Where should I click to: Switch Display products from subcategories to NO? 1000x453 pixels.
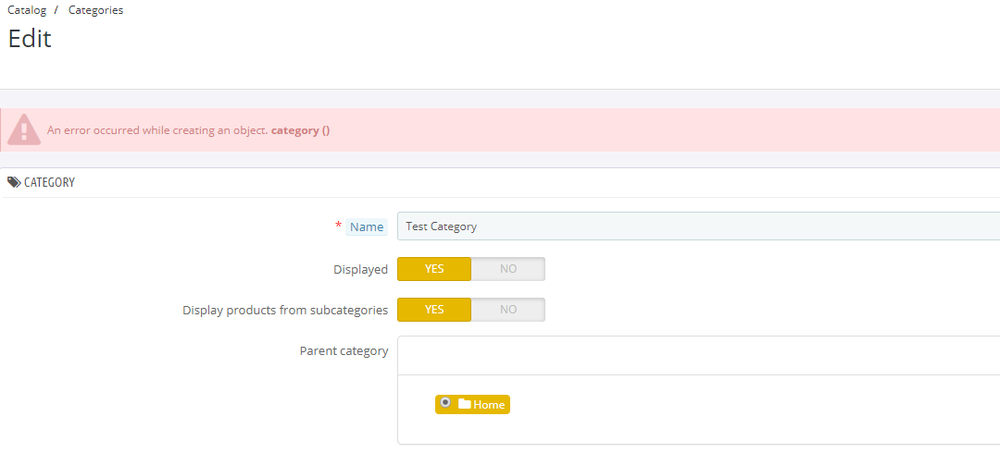[508, 310]
